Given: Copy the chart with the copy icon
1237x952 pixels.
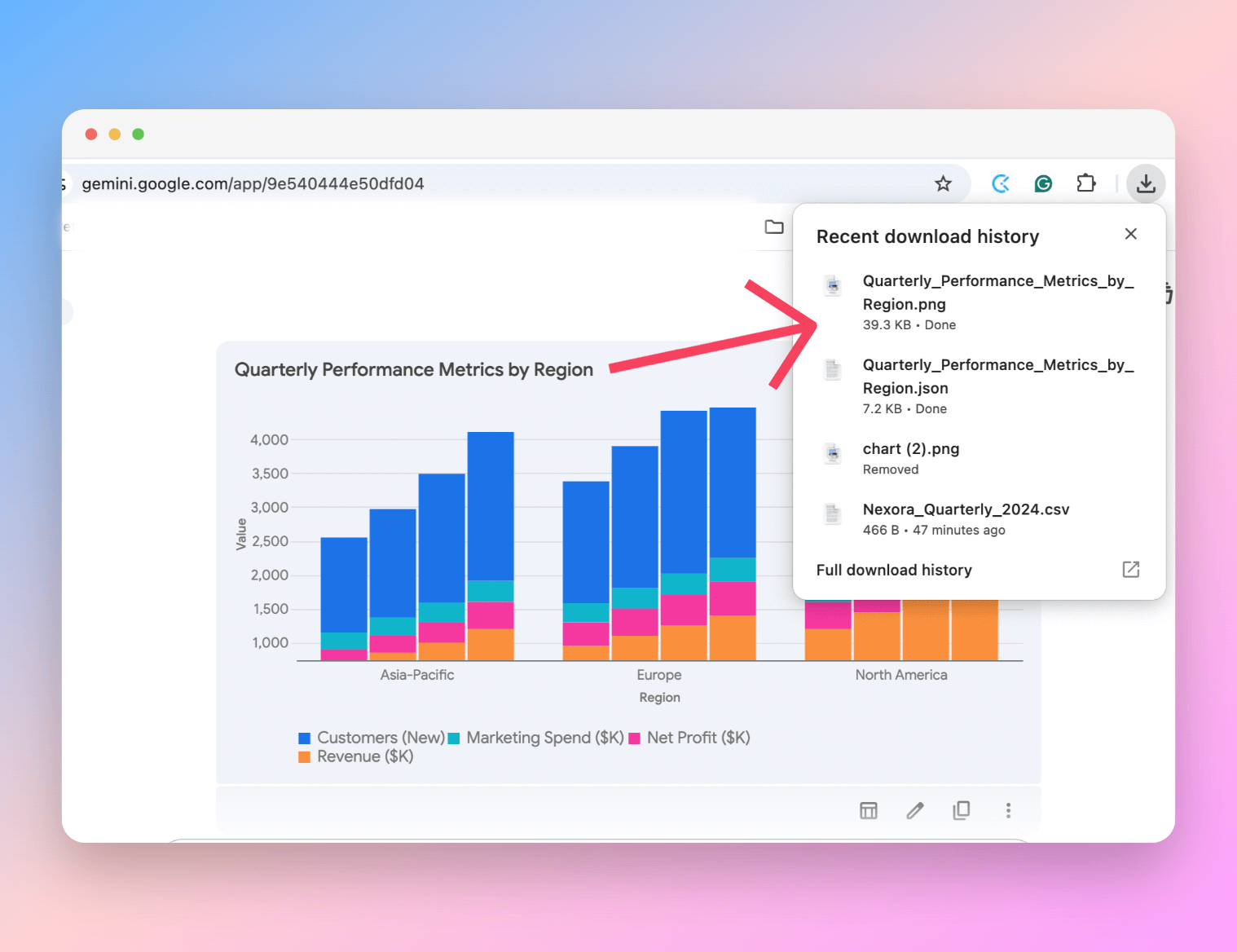Looking at the screenshot, I should click(962, 810).
